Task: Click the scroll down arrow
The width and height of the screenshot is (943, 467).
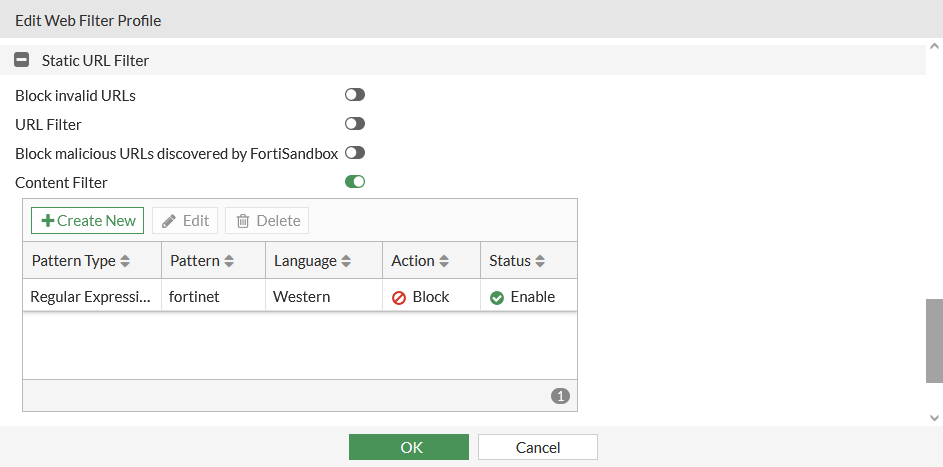Action: [934, 417]
